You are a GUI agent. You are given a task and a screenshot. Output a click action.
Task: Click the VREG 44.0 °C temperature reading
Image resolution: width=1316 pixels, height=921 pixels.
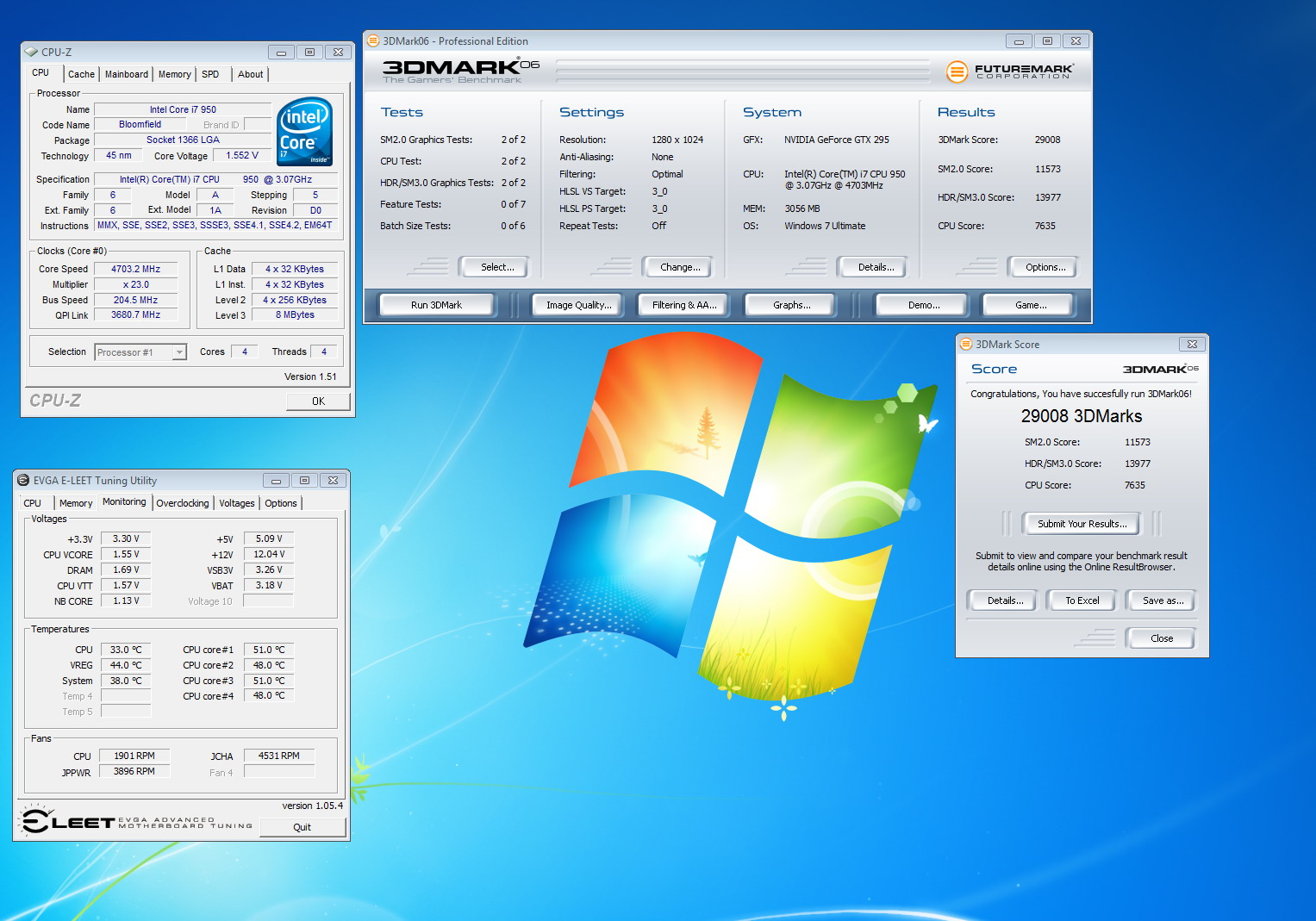click(126, 665)
